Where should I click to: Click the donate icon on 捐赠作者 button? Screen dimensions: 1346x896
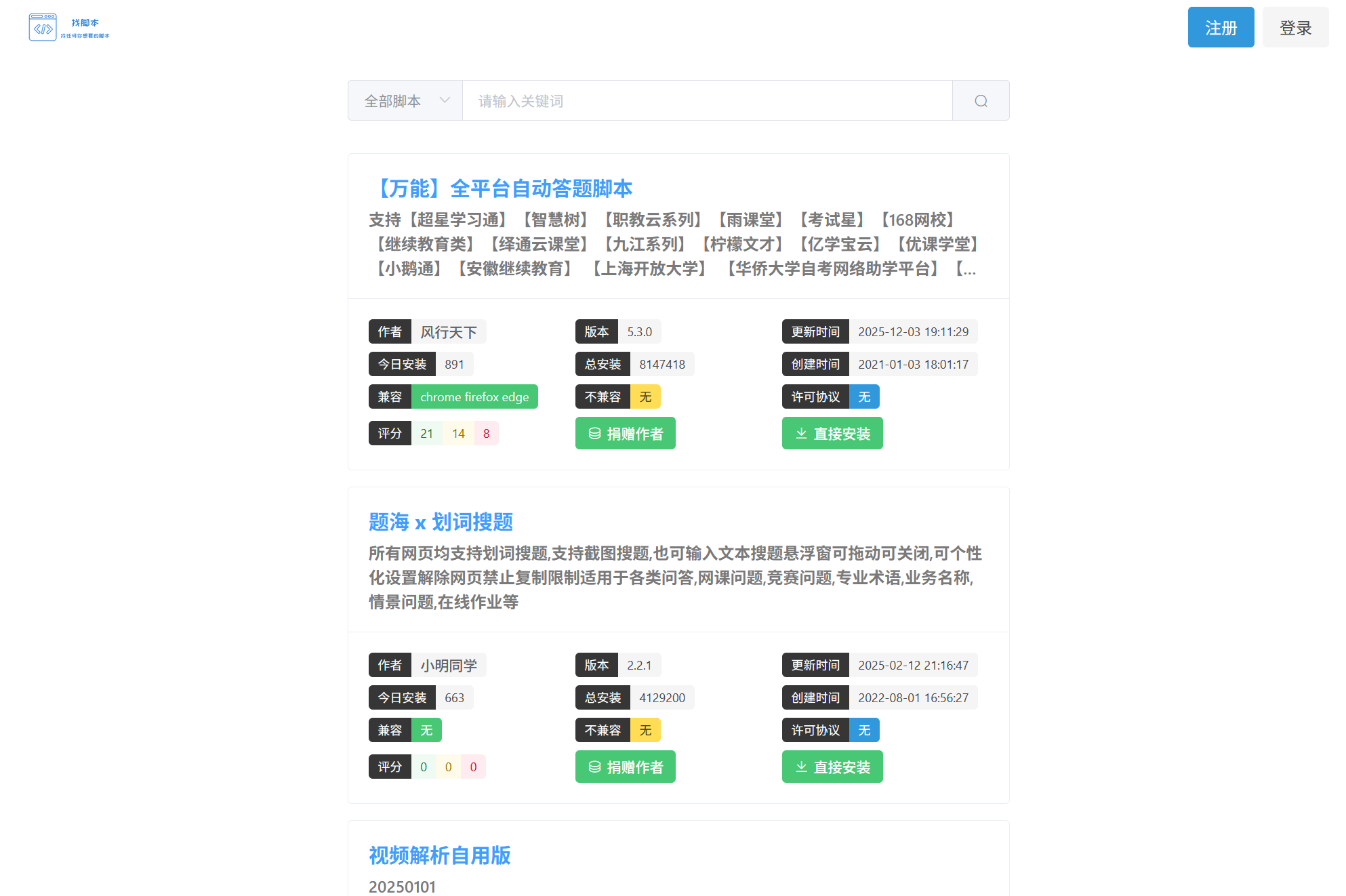595,433
